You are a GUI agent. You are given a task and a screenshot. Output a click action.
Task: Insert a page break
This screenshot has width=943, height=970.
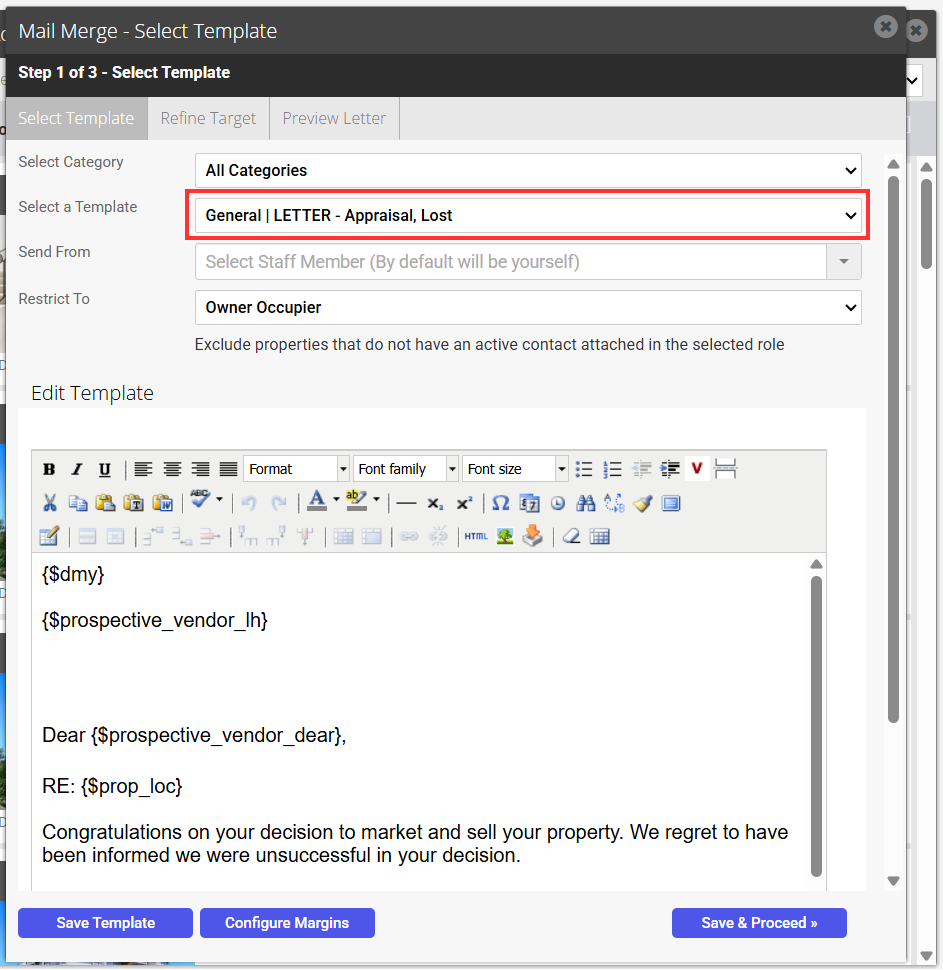(x=725, y=469)
